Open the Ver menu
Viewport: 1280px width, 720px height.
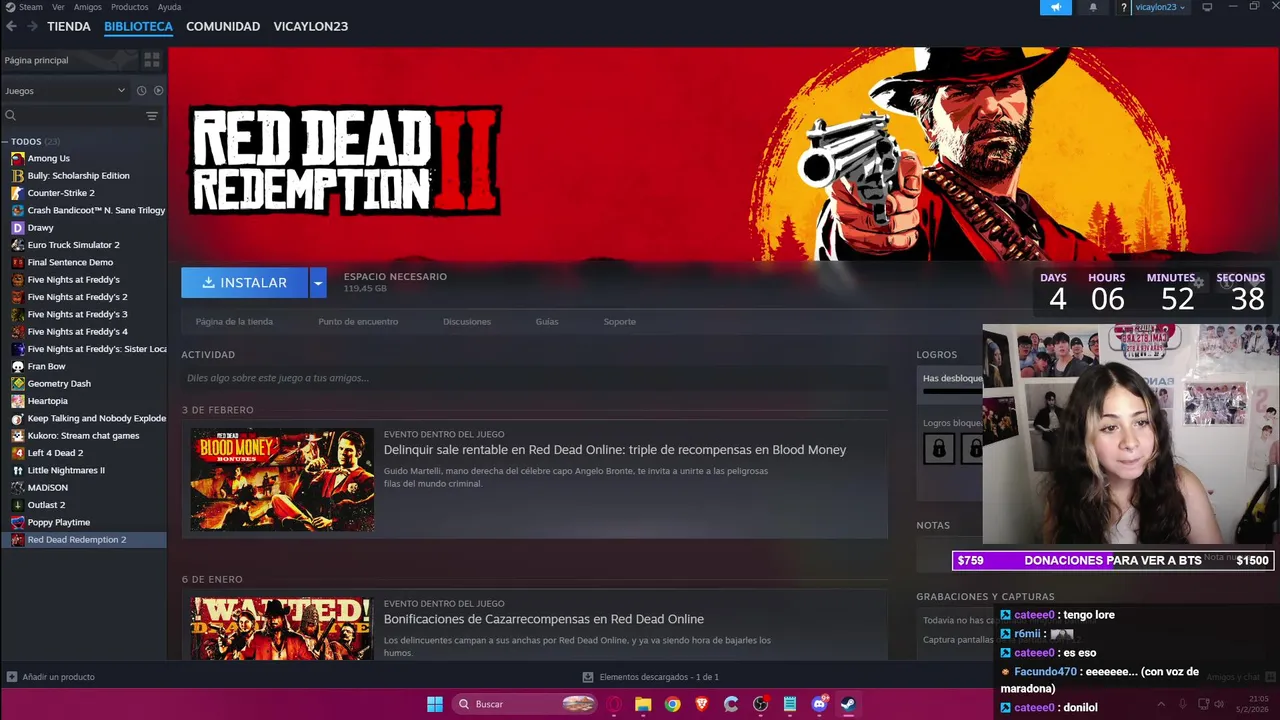(58, 7)
